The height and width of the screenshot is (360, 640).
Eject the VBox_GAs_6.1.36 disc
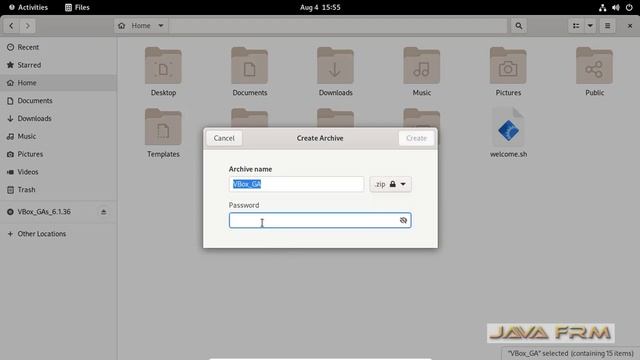pos(103,212)
